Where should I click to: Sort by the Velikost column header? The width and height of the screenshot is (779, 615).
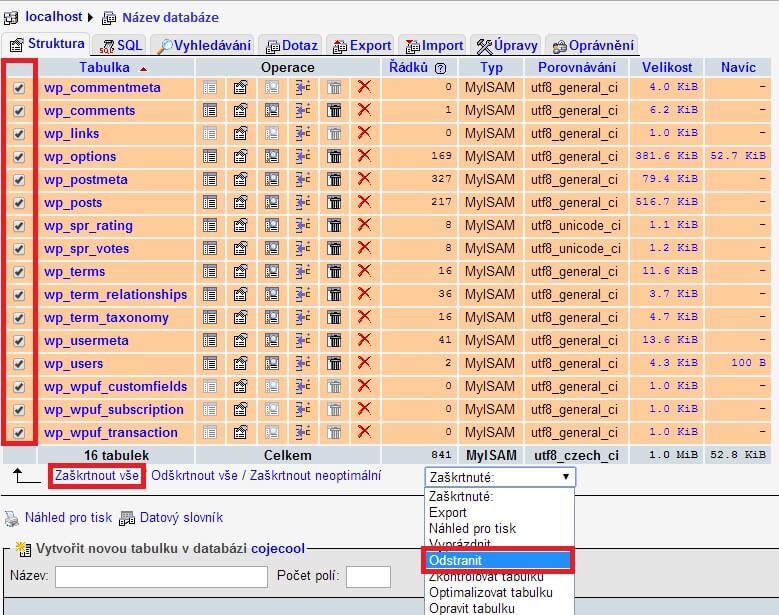(667, 67)
